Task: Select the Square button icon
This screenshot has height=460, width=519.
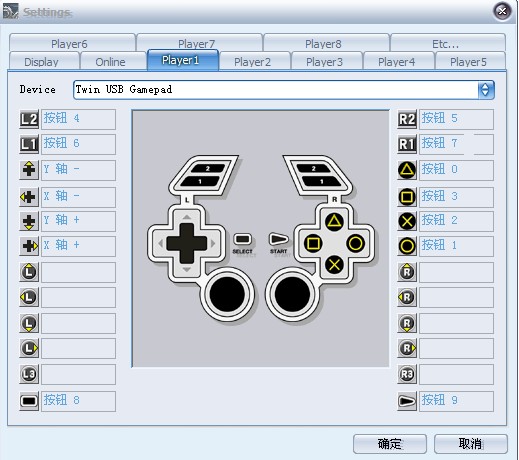Action: (x=407, y=197)
